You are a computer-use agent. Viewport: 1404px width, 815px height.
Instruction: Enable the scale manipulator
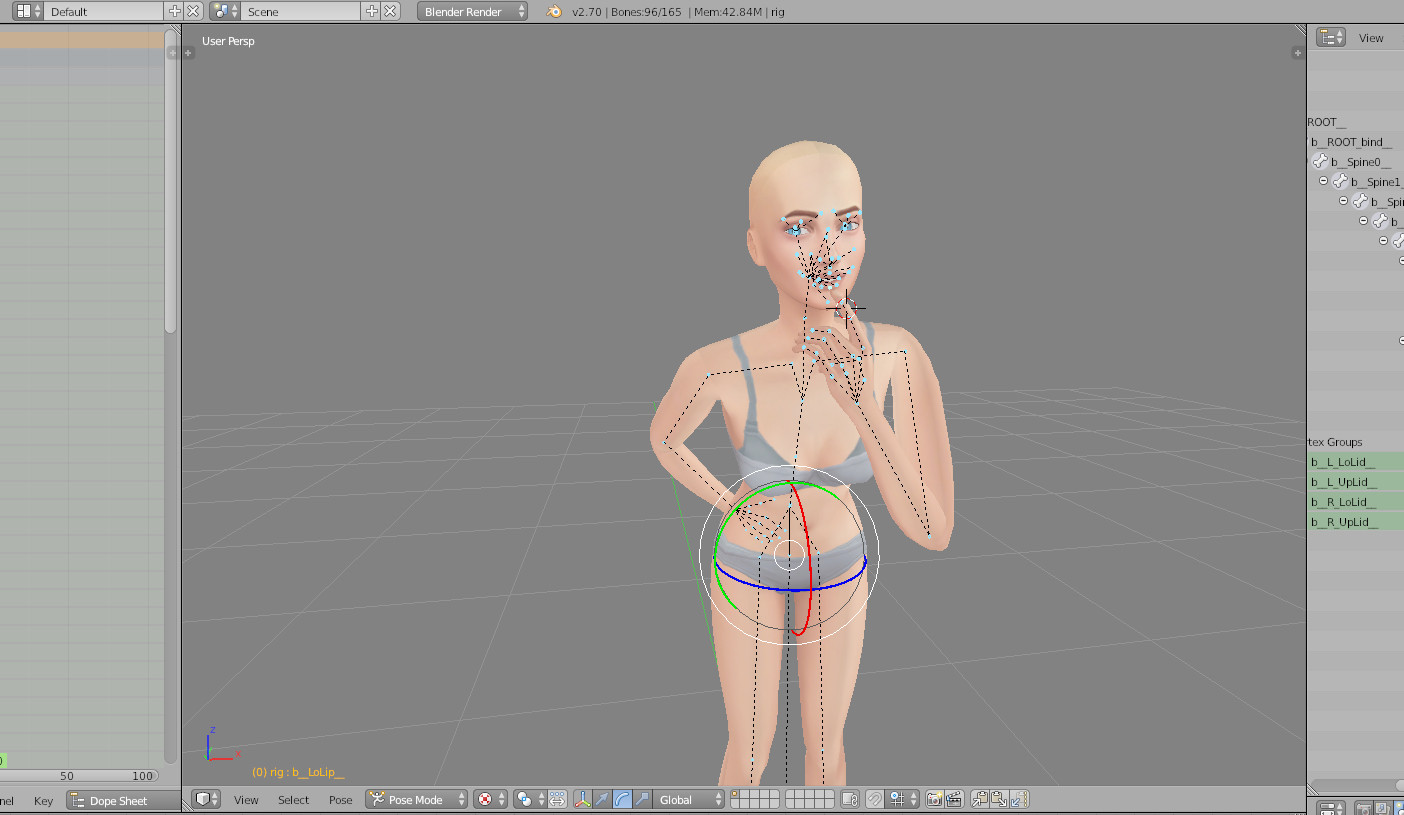pos(642,799)
